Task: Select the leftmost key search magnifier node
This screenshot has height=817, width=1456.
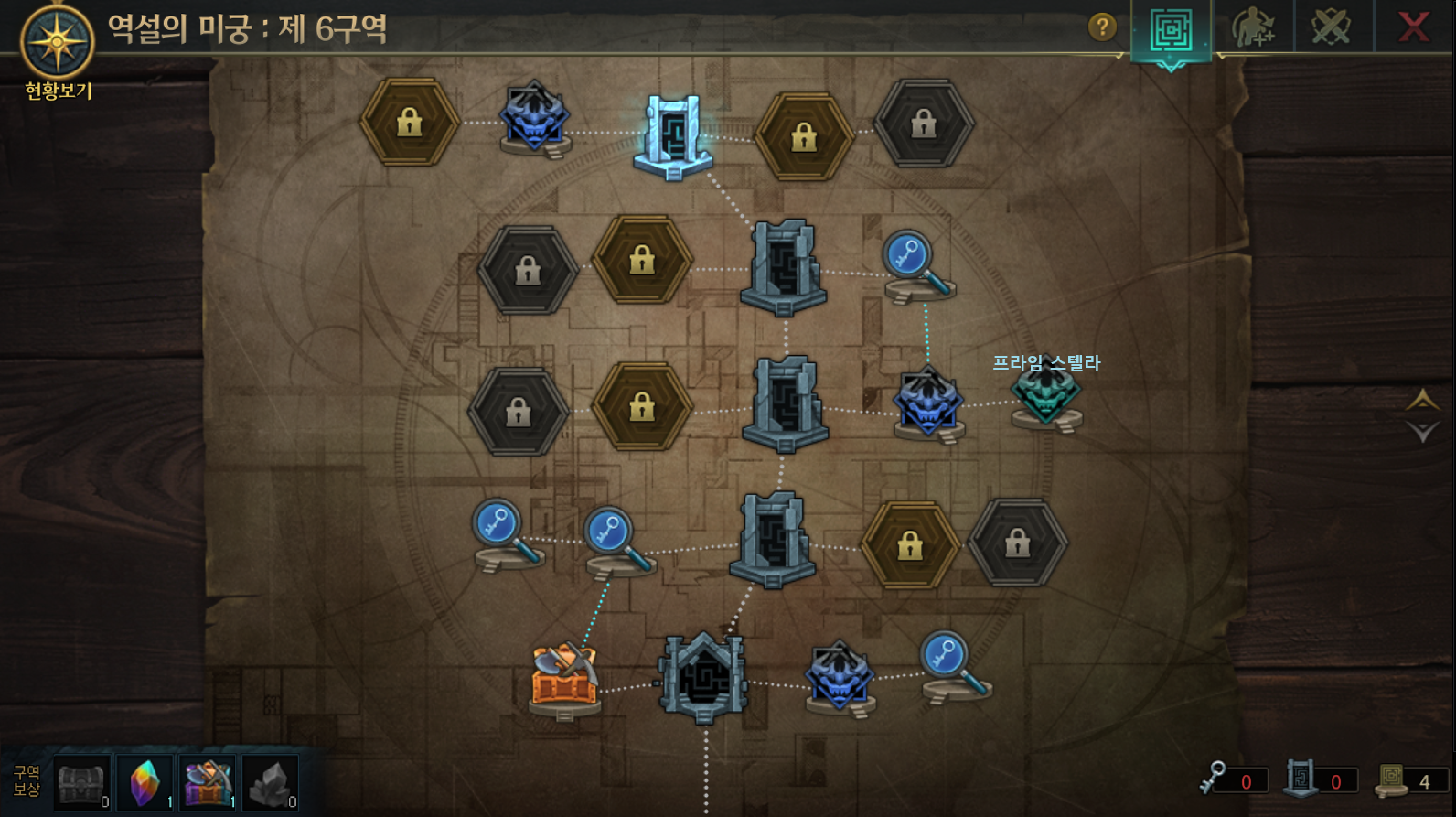Action: pyautogui.click(x=506, y=534)
